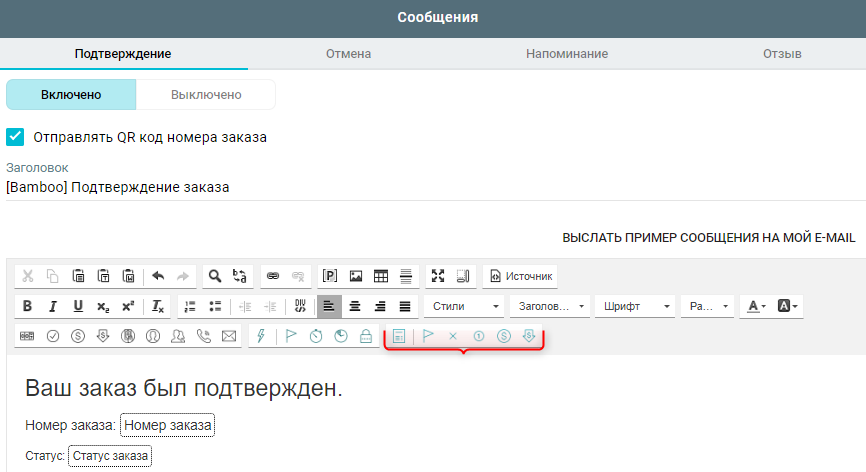The image size is (866, 472).
Task: Insert email variable with envelope icon
Action: (x=229, y=336)
